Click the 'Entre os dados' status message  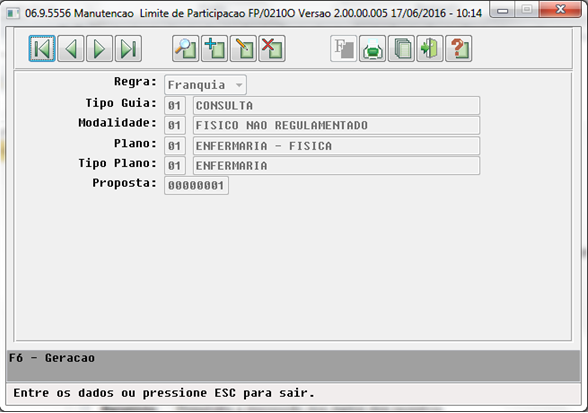pyautogui.click(x=164, y=393)
